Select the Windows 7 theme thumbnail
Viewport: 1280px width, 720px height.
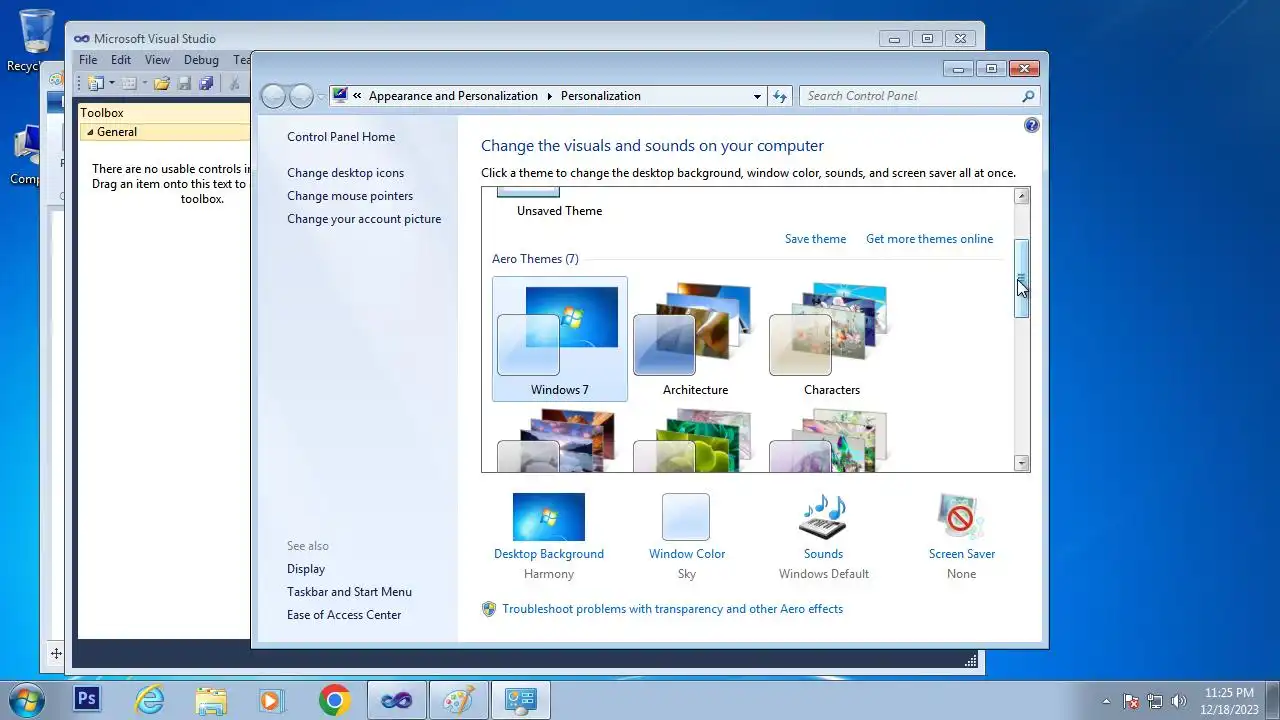pyautogui.click(x=560, y=339)
